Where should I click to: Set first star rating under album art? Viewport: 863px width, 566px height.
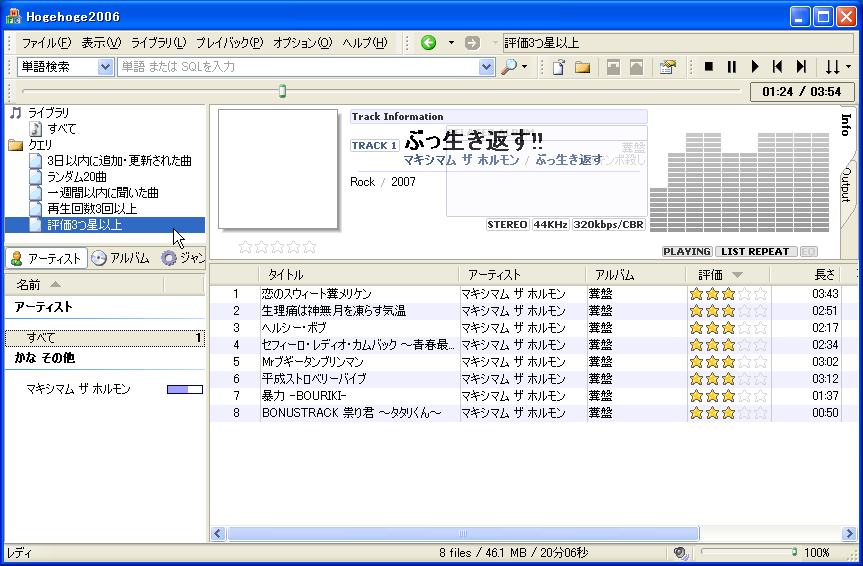point(245,247)
